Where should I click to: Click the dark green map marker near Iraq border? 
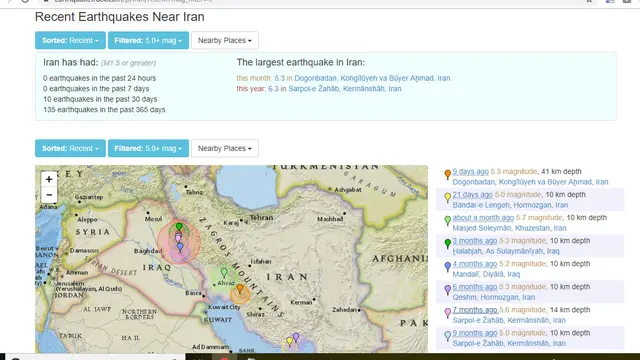(x=179, y=227)
